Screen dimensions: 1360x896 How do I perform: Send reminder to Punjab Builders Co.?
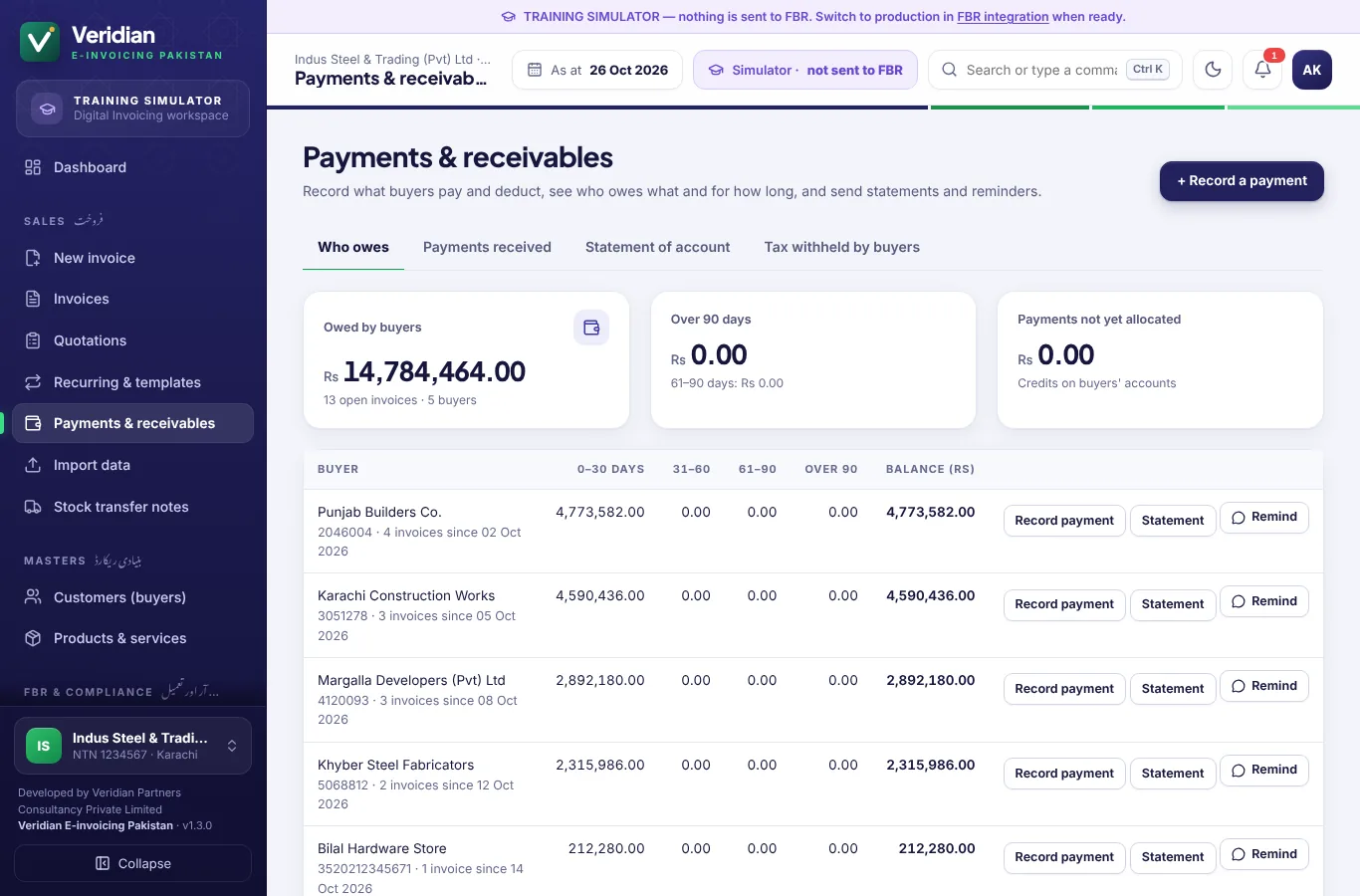pos(1264,518)
